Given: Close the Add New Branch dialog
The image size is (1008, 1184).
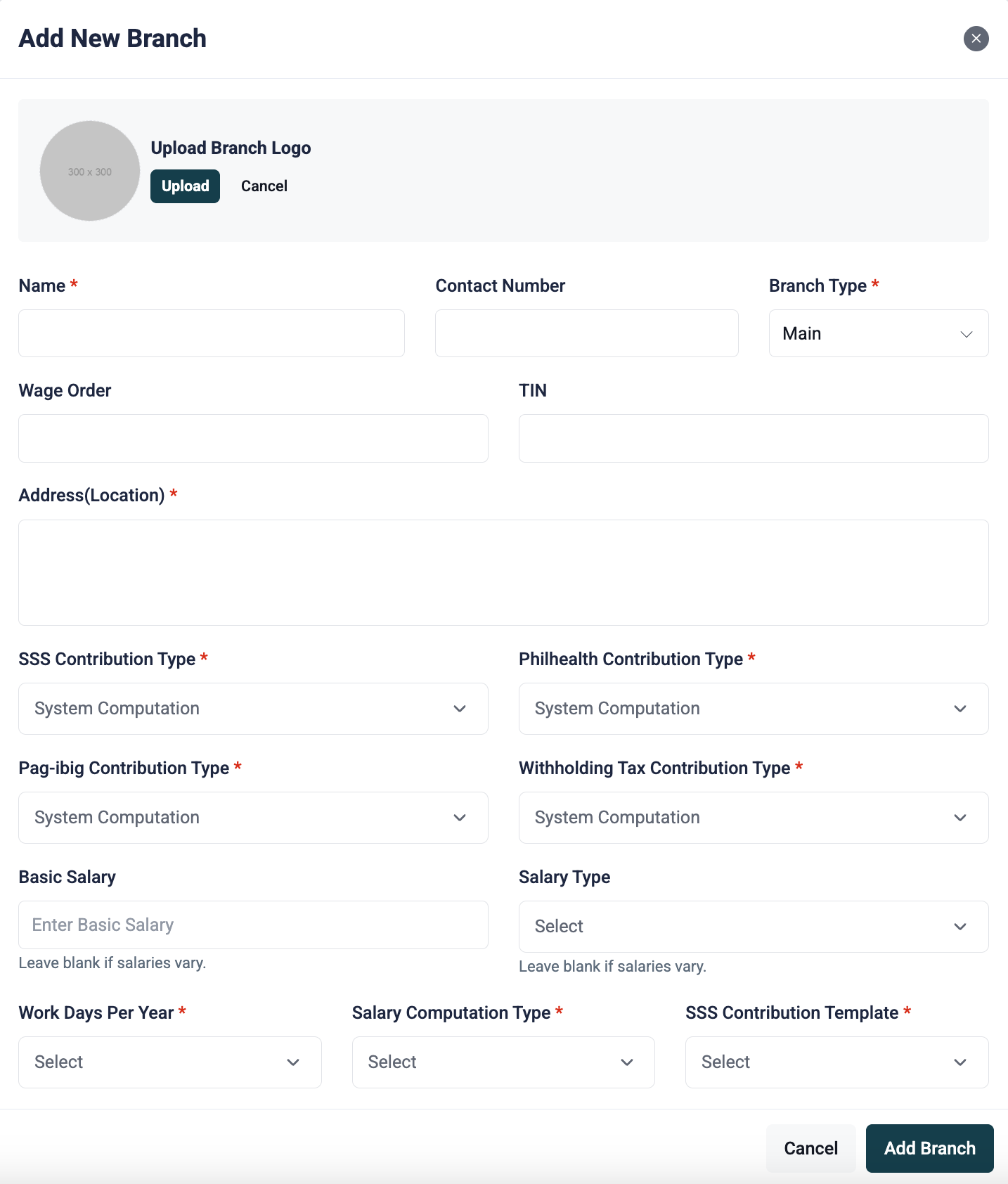Looking at the screenshot, I should (976, 39).
